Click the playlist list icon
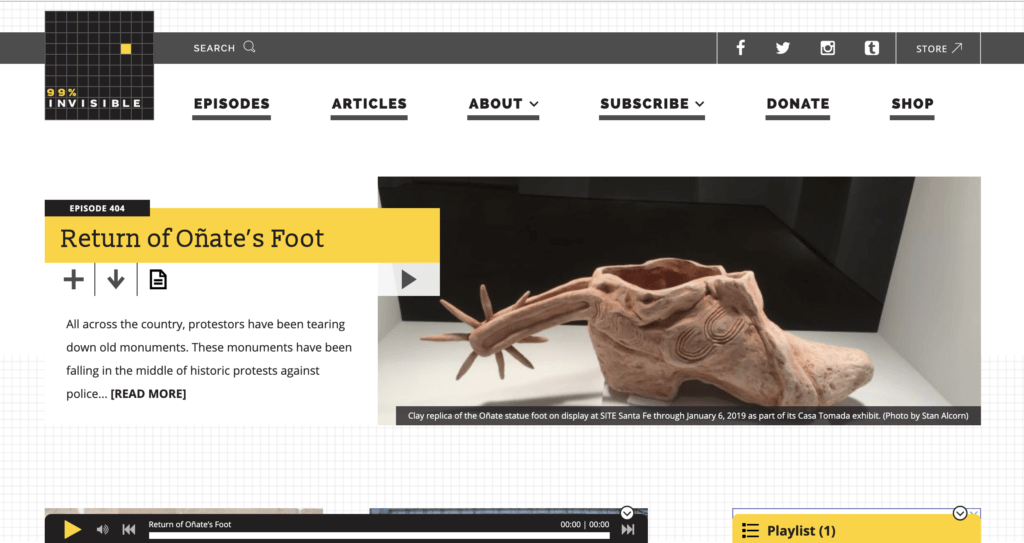The width and height of the screenshot is (1024, 543). click(750, 531)
